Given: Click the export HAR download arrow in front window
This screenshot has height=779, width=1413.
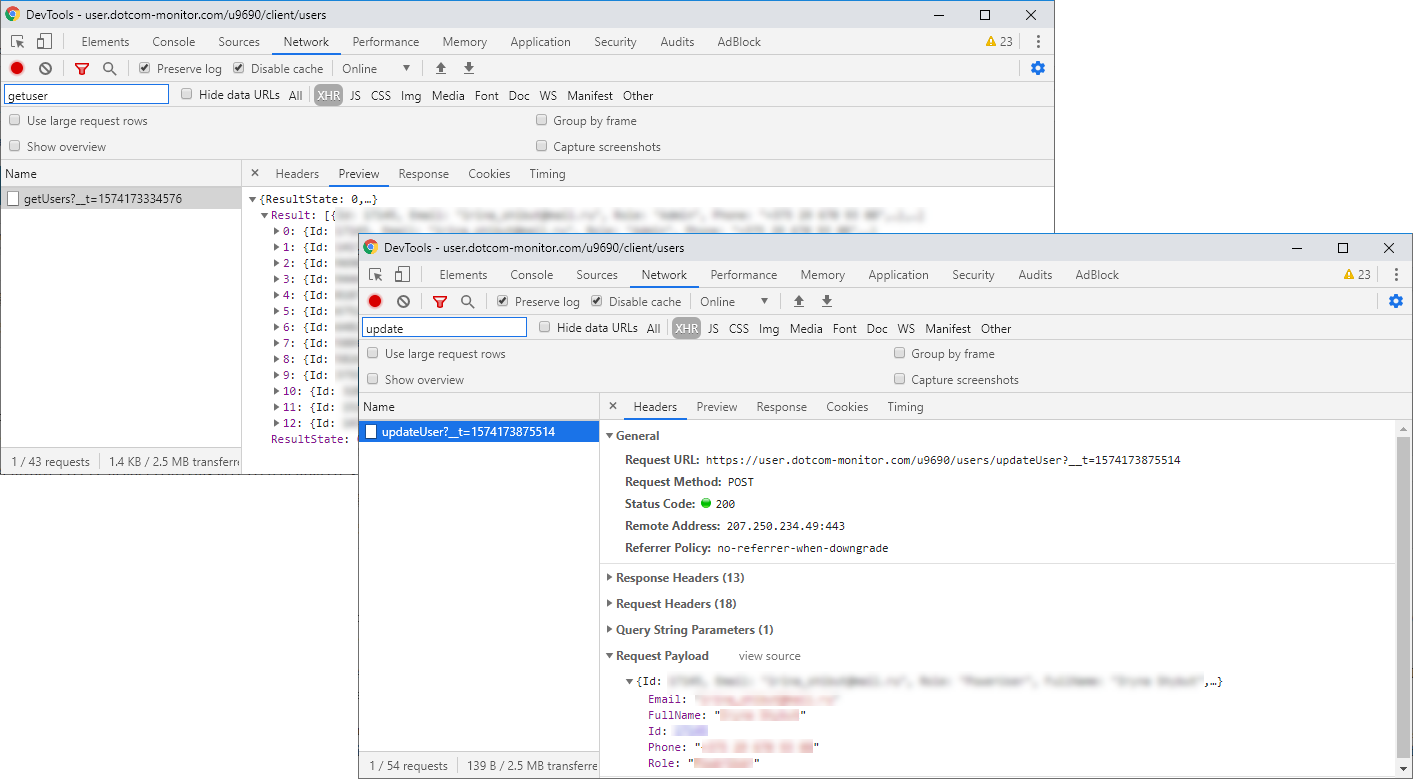Looking at the screenshot, I should click(827, 301).
